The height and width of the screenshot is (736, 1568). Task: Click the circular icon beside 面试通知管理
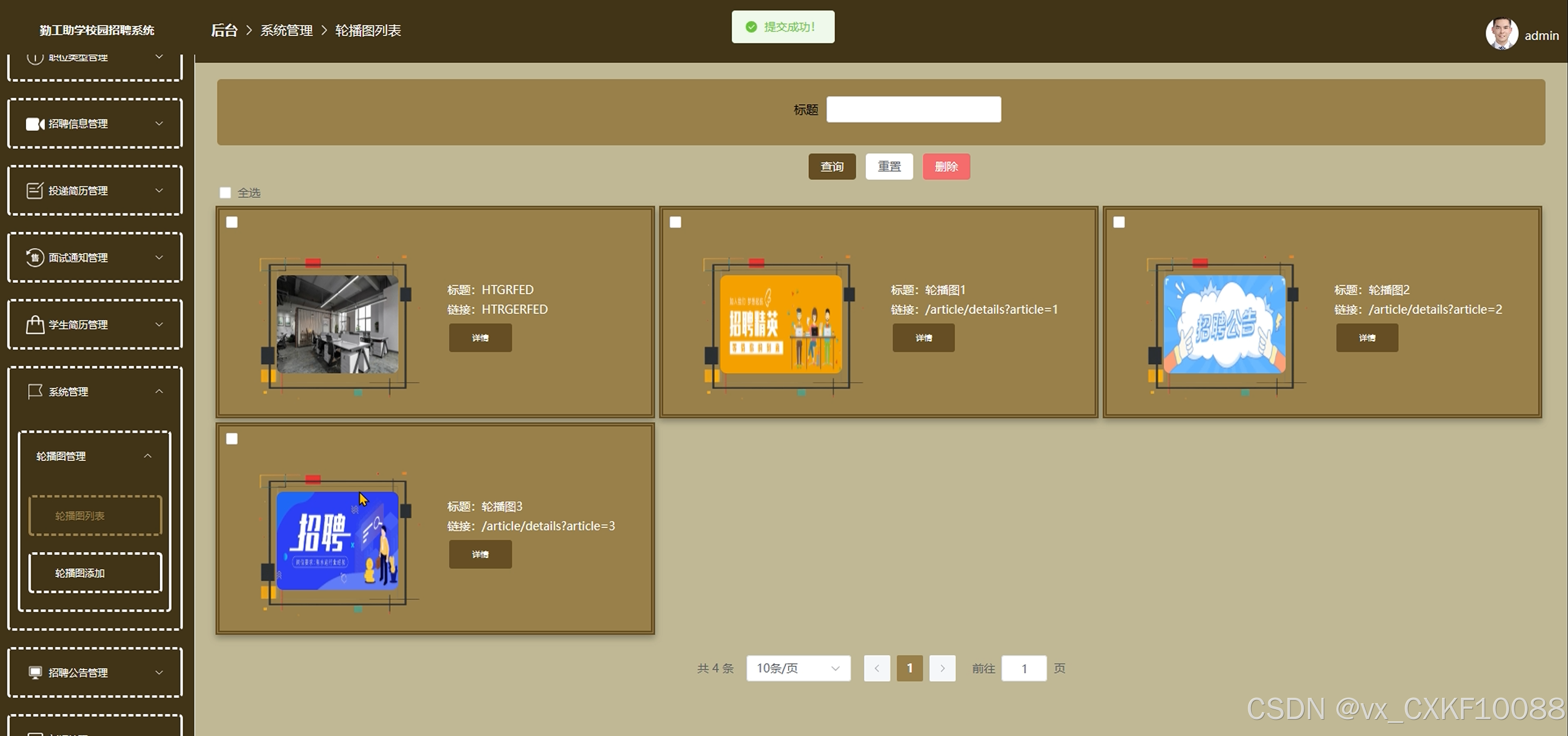pyautogui.click(x=35, y=258)
